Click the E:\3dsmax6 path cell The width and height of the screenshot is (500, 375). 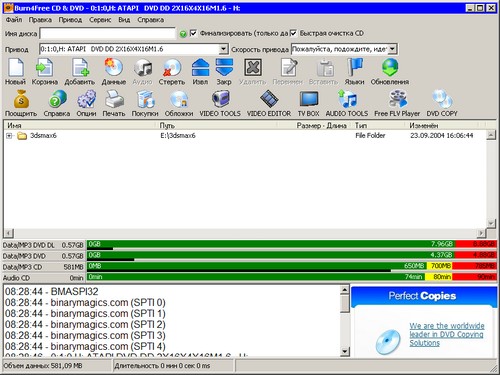[x=178, y=136]
